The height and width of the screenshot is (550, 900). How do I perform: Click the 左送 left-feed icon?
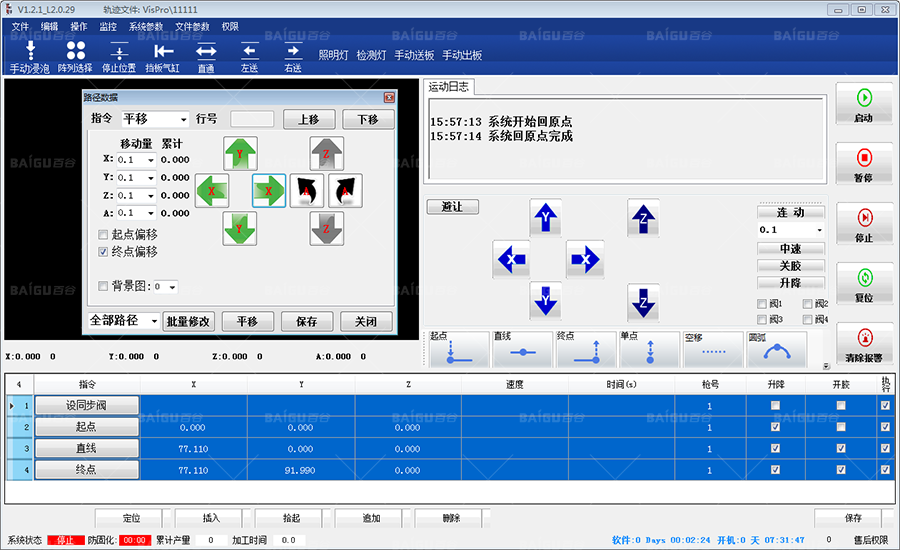click(249, 57)
